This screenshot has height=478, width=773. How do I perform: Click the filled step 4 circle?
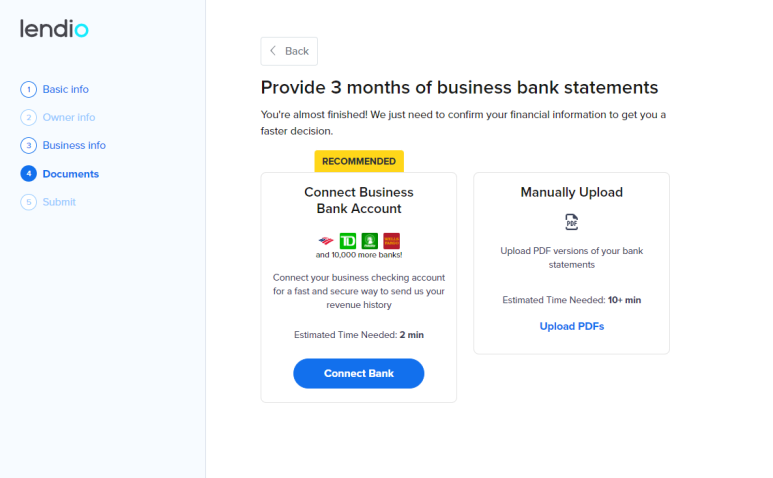click(x=29, y=173)
